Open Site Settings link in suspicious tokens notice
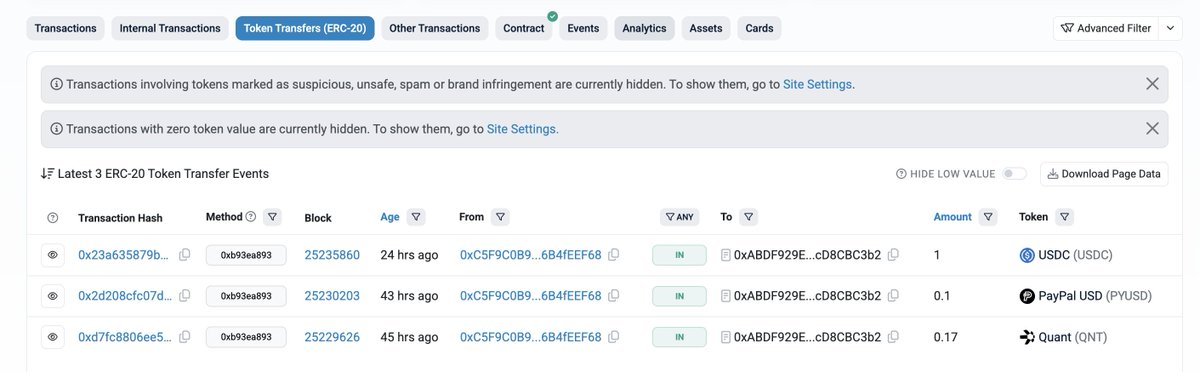 click(x=818, y=84)
